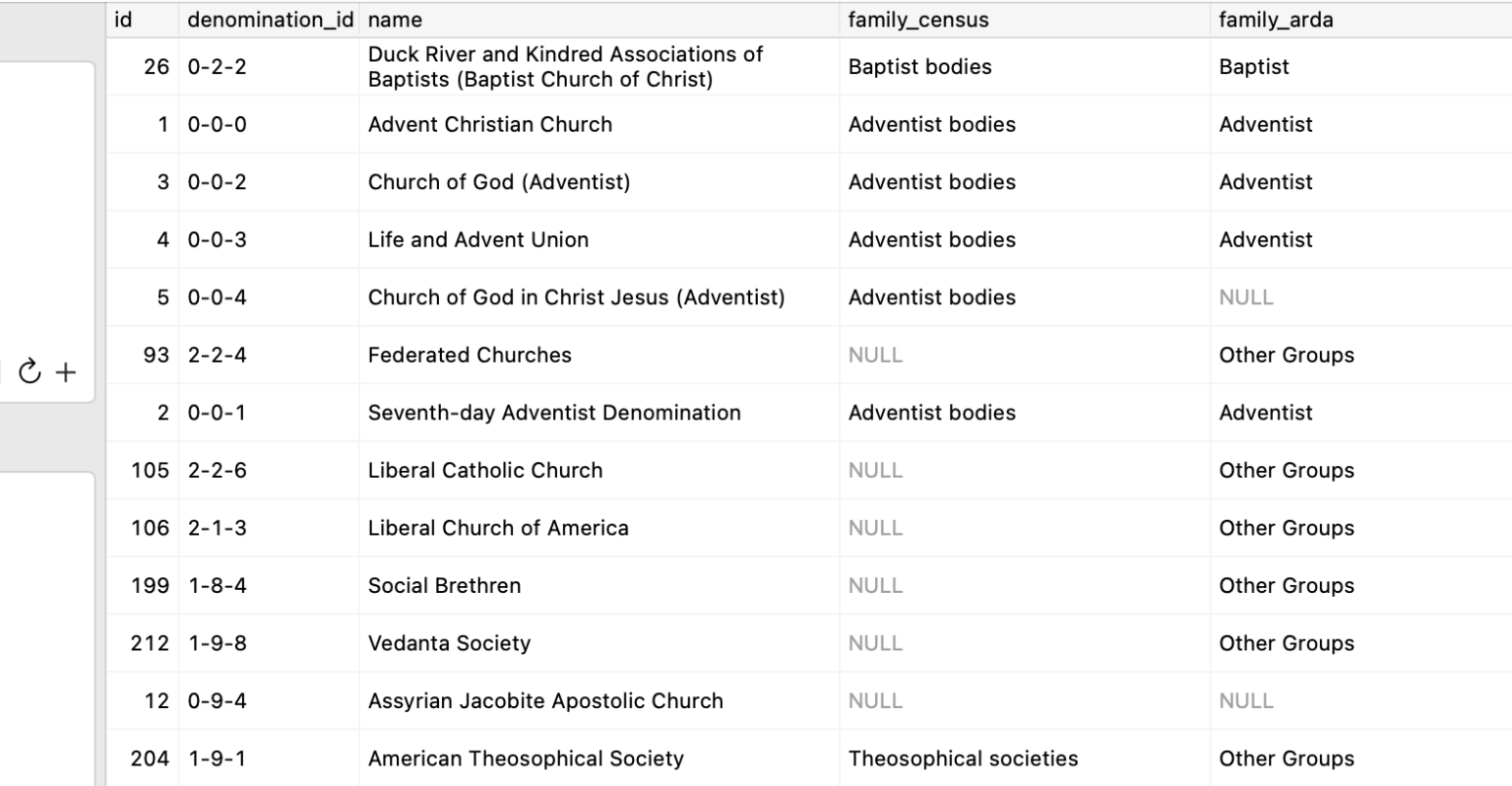
Task: Sort by the id column header
Action: 124,20
